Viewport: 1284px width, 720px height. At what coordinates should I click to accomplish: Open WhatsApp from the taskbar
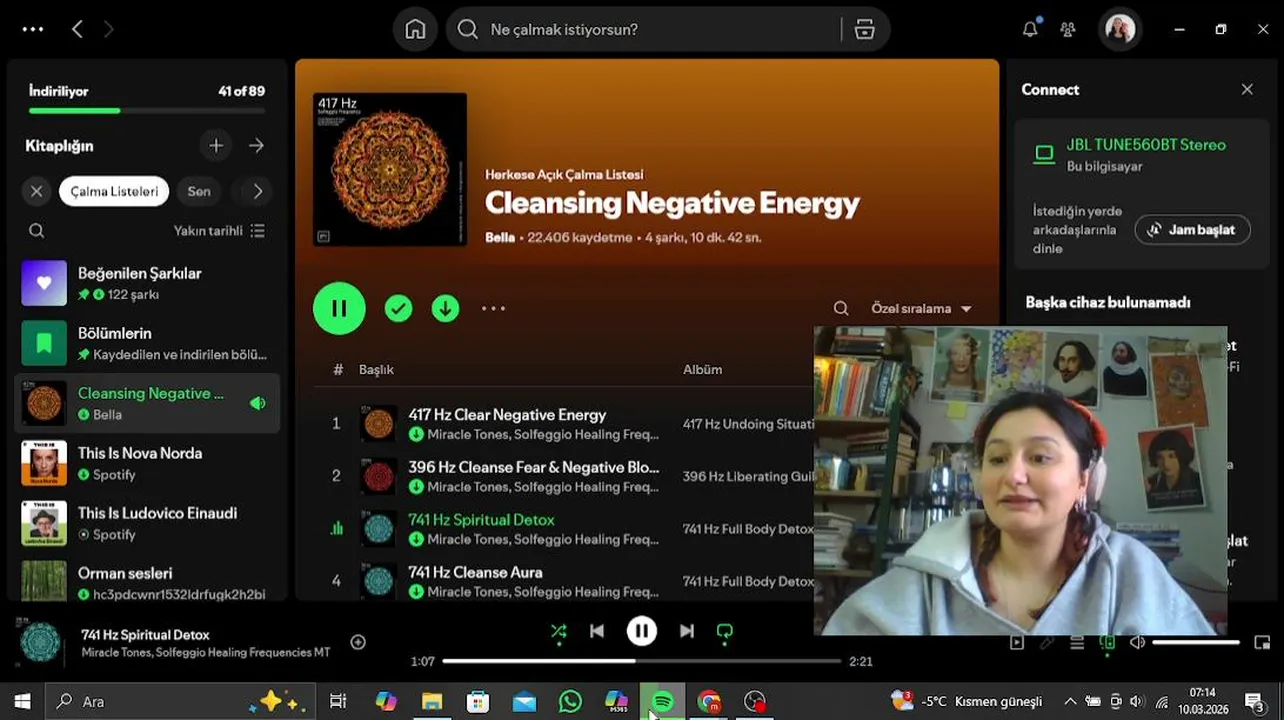click(x=570, y=701)
